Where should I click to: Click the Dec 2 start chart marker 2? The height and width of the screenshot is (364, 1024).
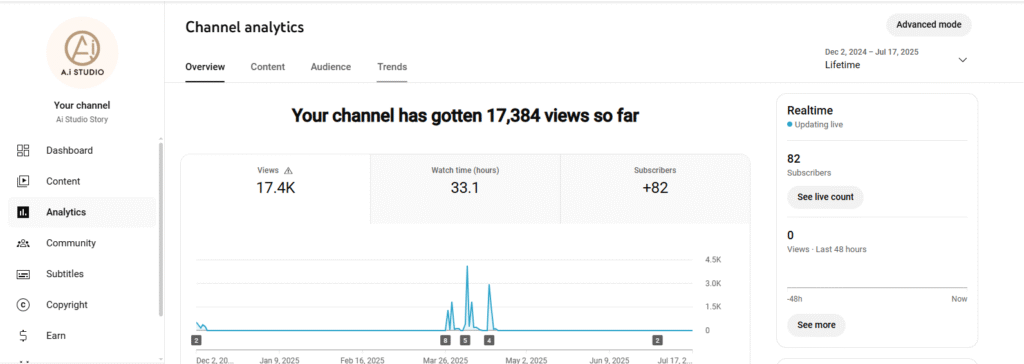tap(197, 340)
